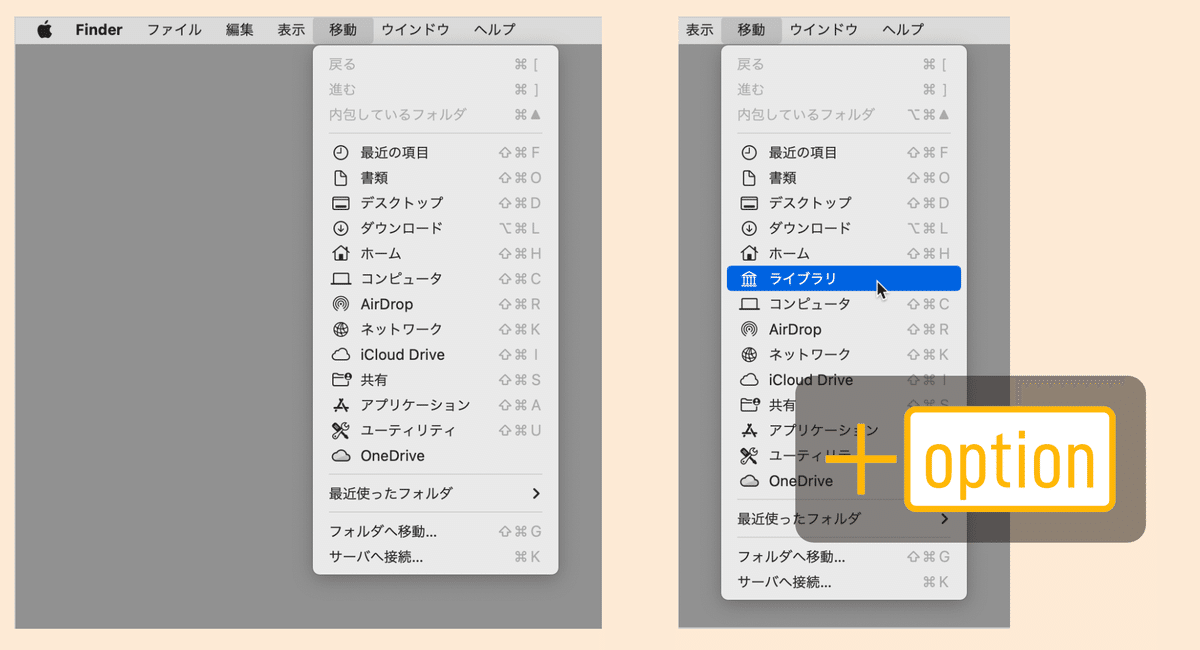Viewport: 1200px width, 650px height.
Task: Open 表示 in the right screenshot's menu bar
Action: (x=700, y=30)
